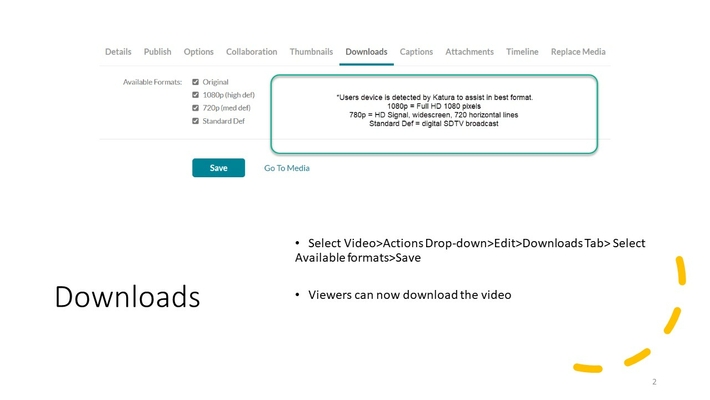This screenshot has width=710, height=400.
Task: Click the '780p = HD Signal, widescreen' line
Action: click(434, 115)
